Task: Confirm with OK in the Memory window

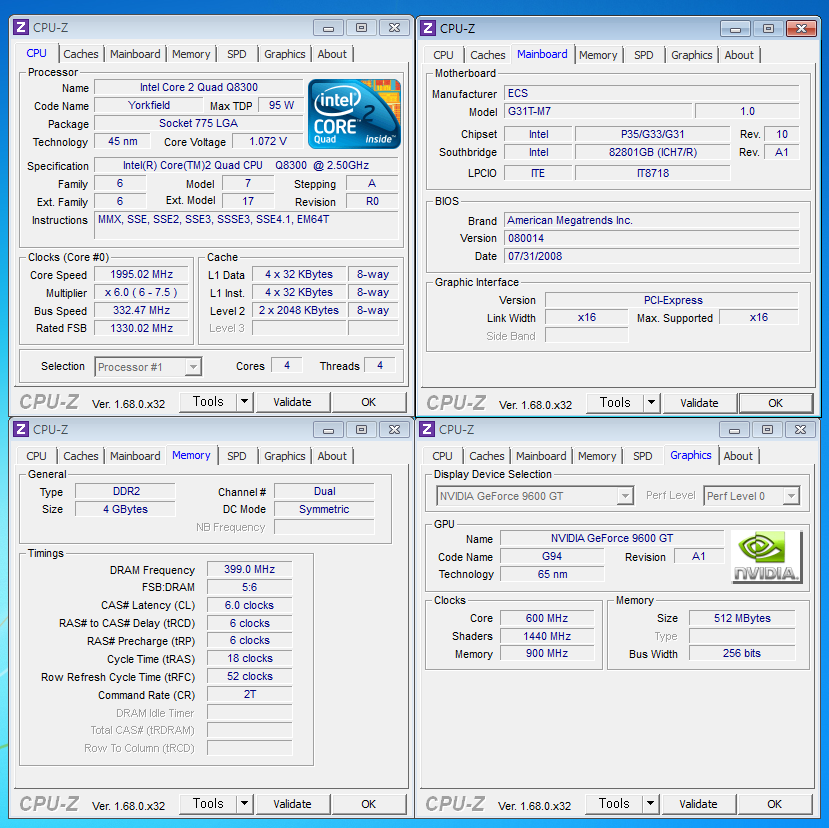Action: pyautogui.click(x=369, y=804)
